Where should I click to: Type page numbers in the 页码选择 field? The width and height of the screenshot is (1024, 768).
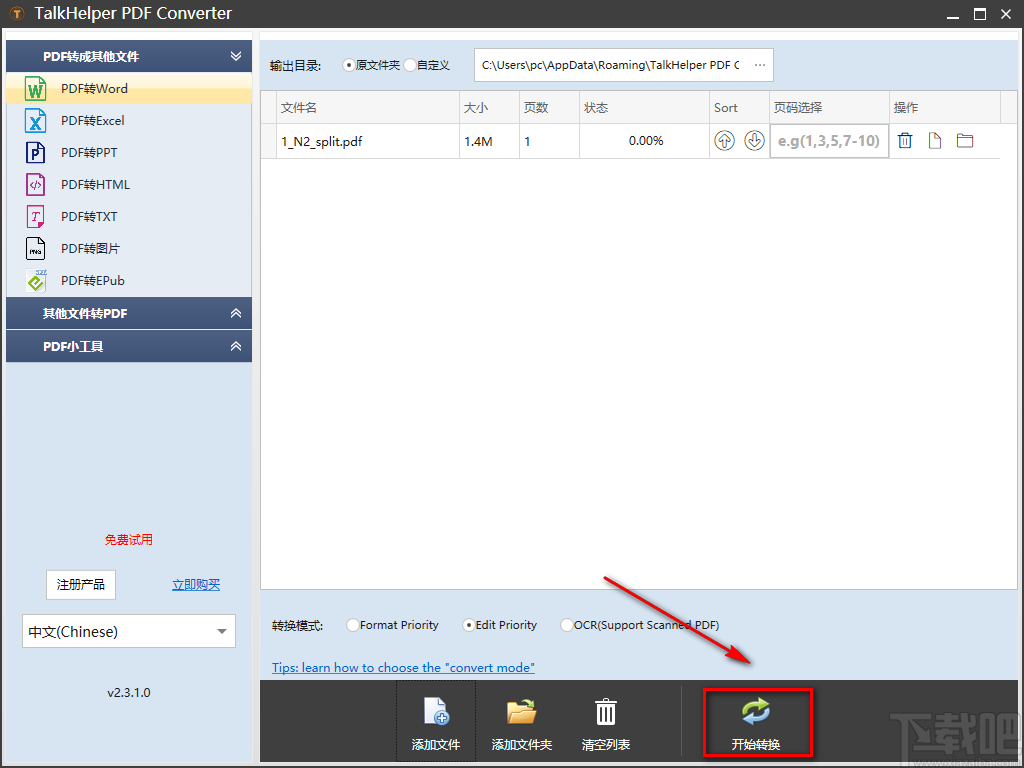[x=829, y=140]
